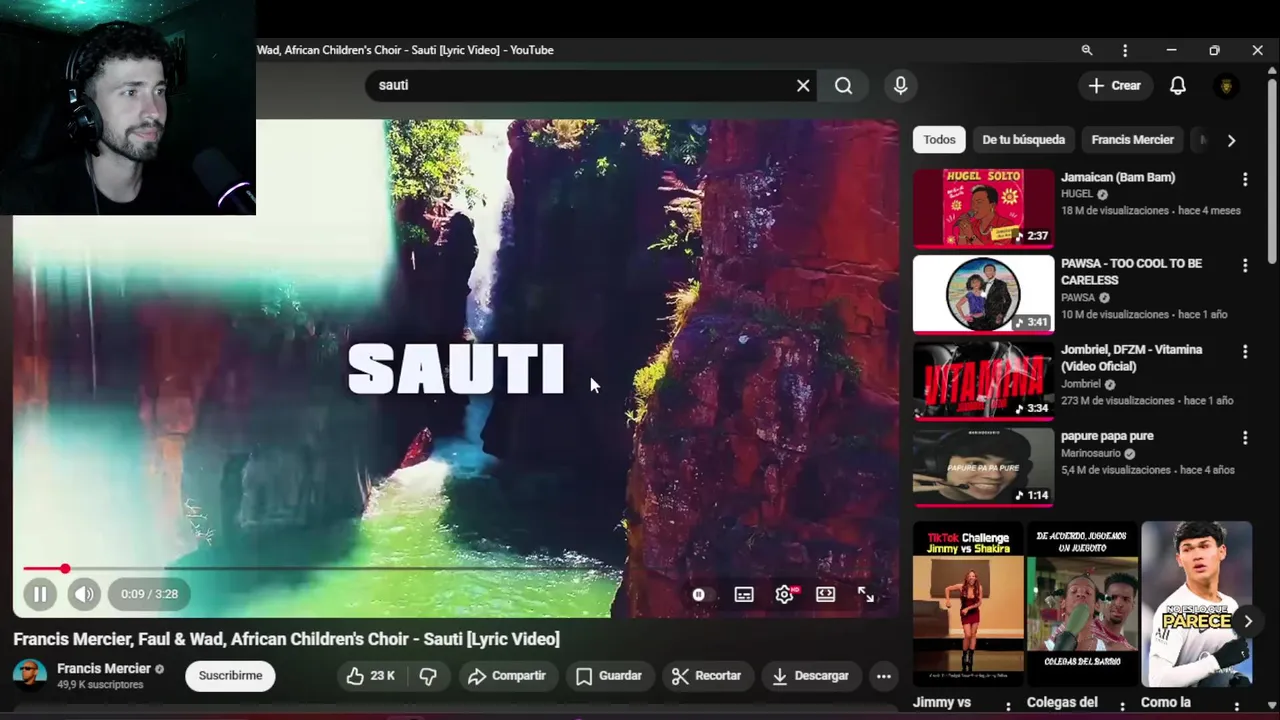1280x720 pixels.
Task: Open the player settings gear
Action: (785, 594)
